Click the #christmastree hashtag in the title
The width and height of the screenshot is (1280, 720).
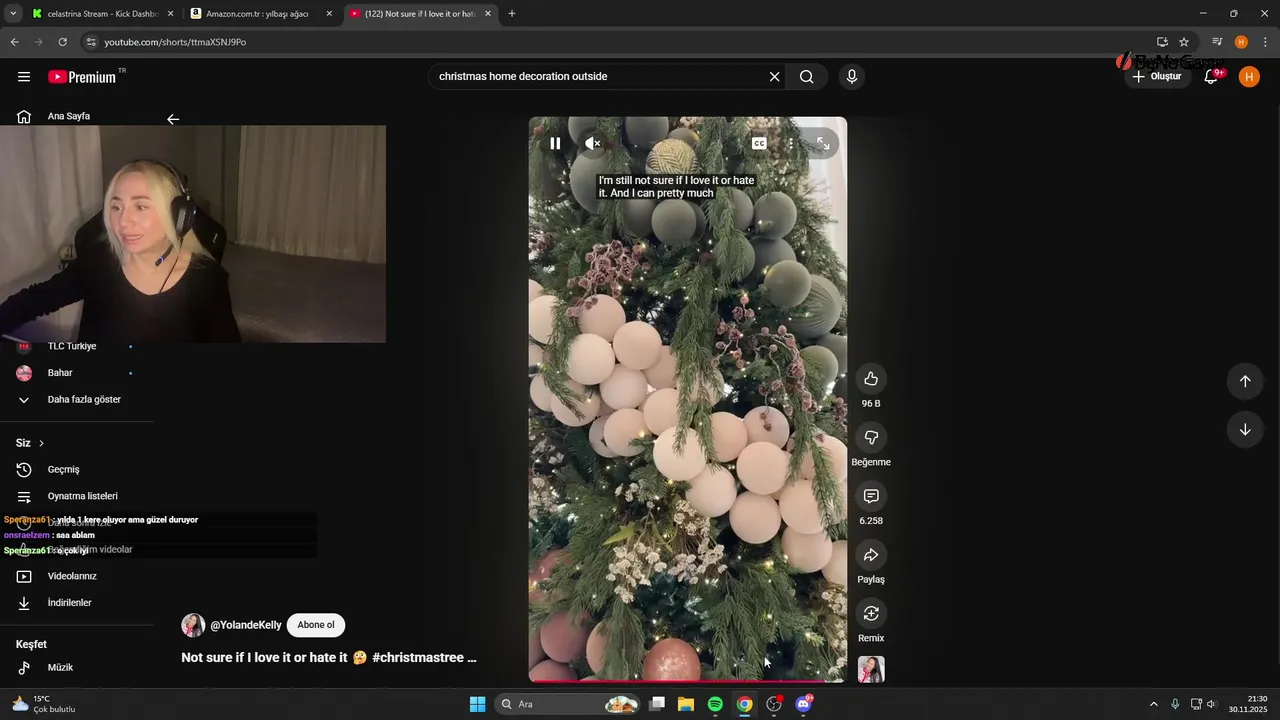418,658
